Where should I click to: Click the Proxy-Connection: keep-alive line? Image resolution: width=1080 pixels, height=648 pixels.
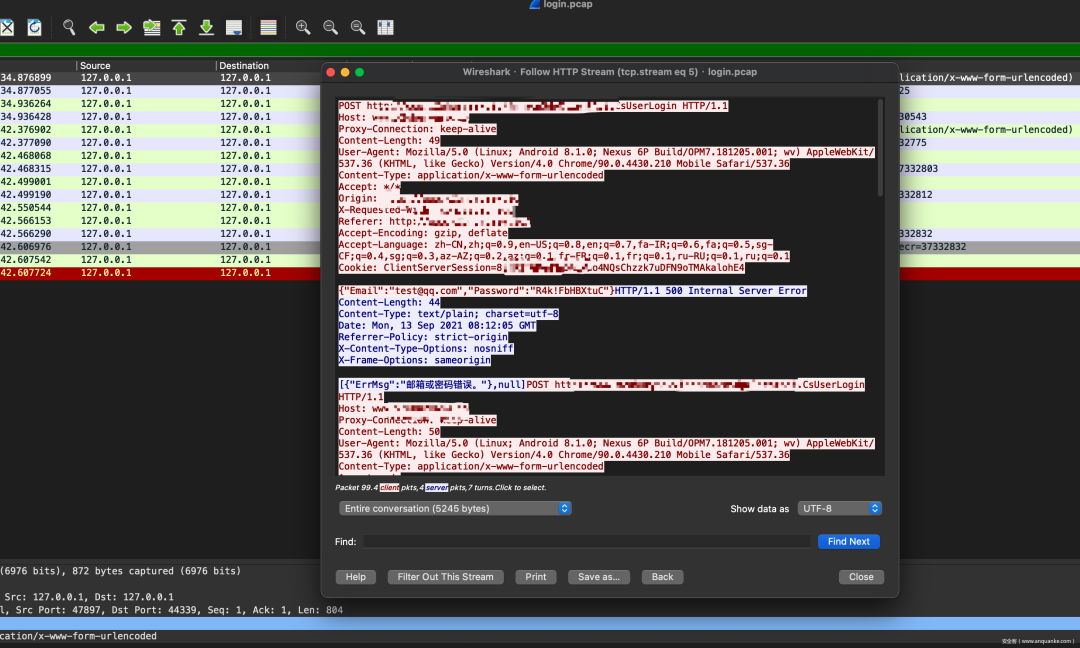point(417,129)
